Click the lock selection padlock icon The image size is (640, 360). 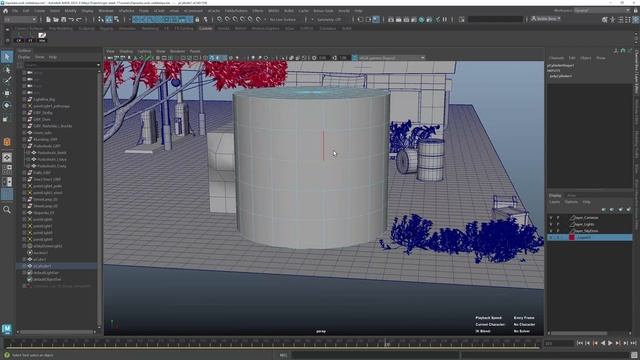coord(197,20)
